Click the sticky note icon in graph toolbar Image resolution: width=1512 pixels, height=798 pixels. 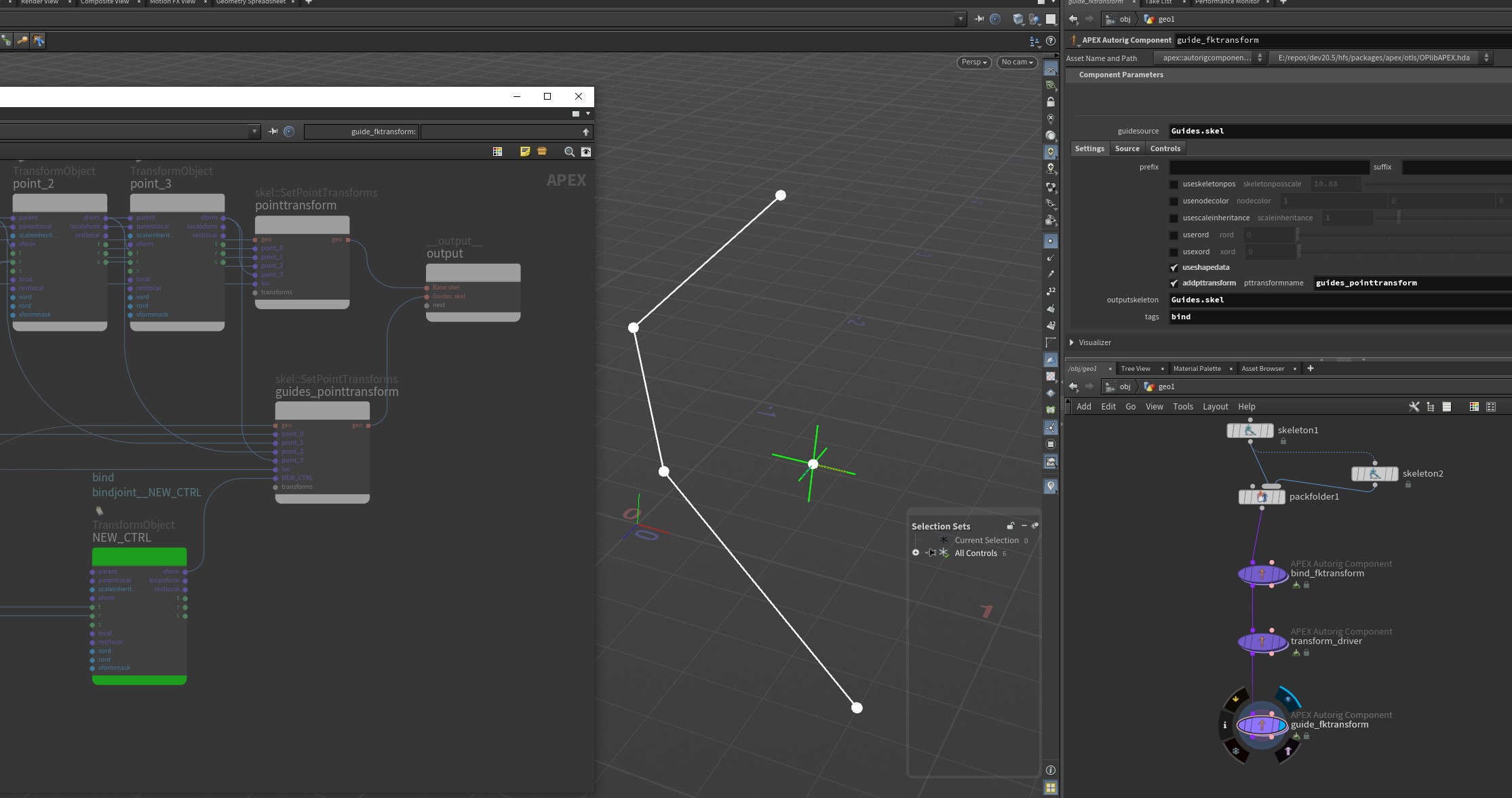(x=525, y=152)
